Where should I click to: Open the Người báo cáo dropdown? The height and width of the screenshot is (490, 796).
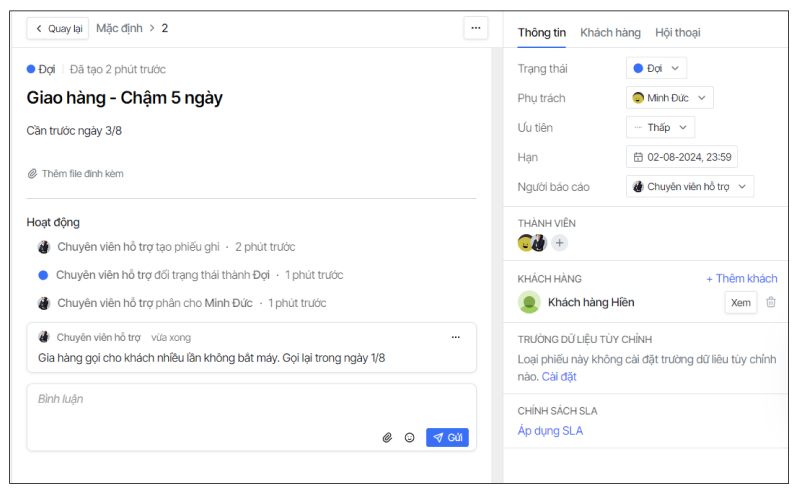click(689, 186)
